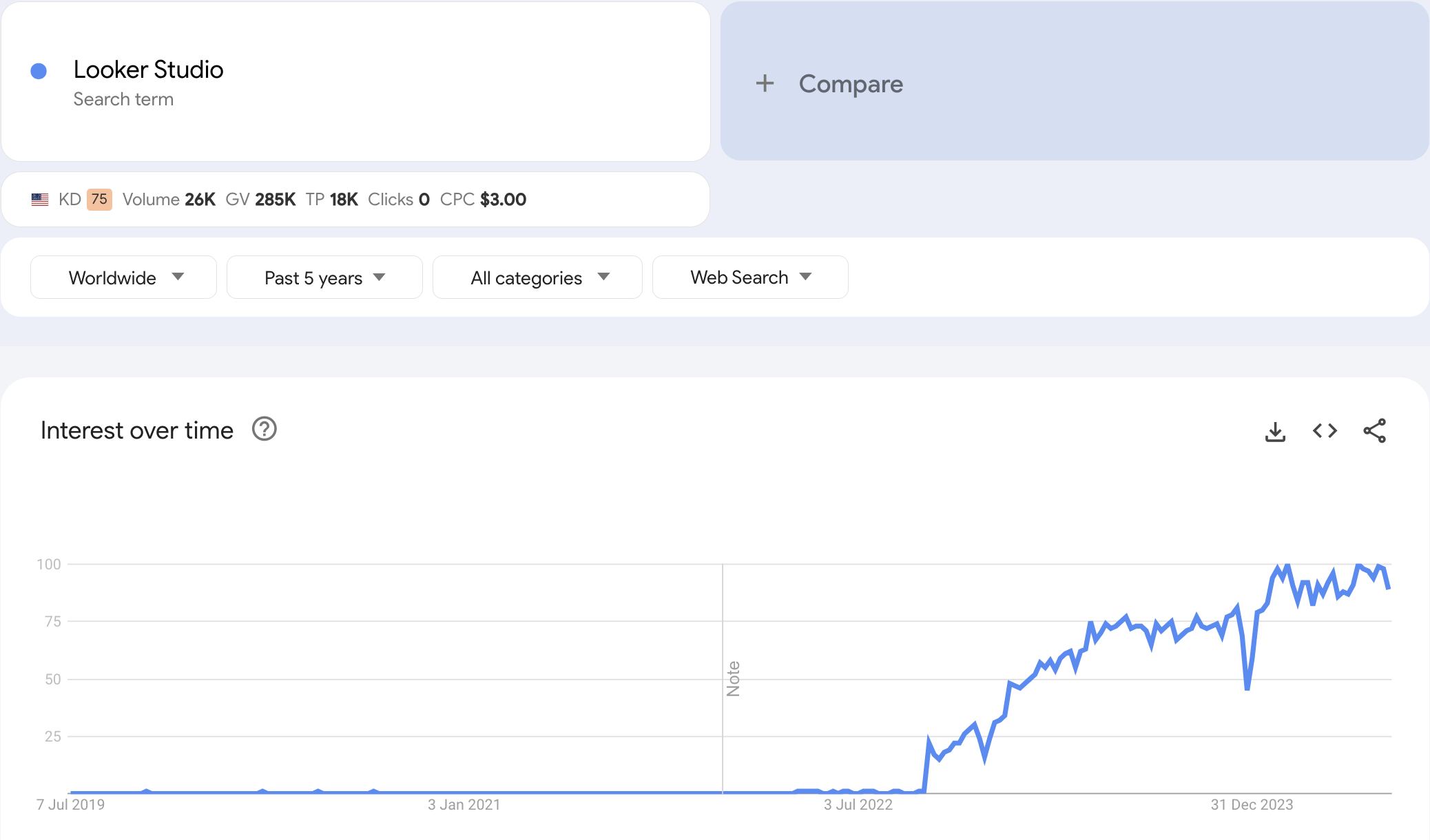Click the plus icon next to Compare
Screen dimensions: 1430x840
[x=765, y=84]
